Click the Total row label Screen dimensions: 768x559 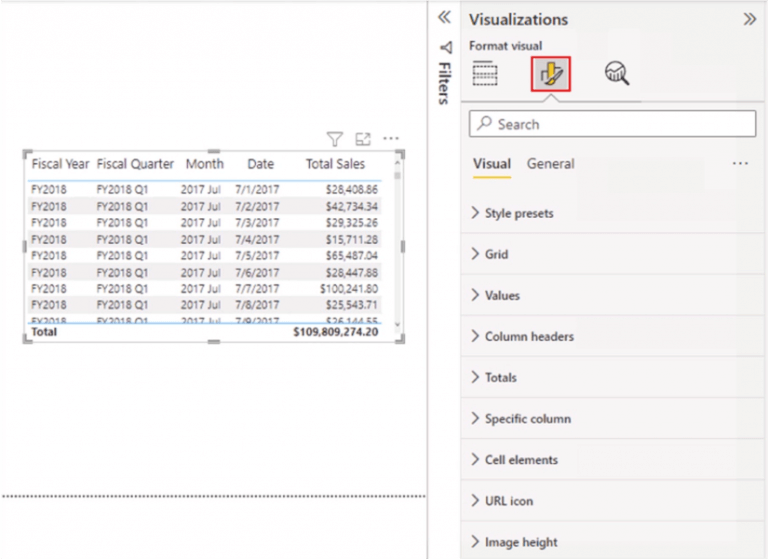(x=44, y=332)
